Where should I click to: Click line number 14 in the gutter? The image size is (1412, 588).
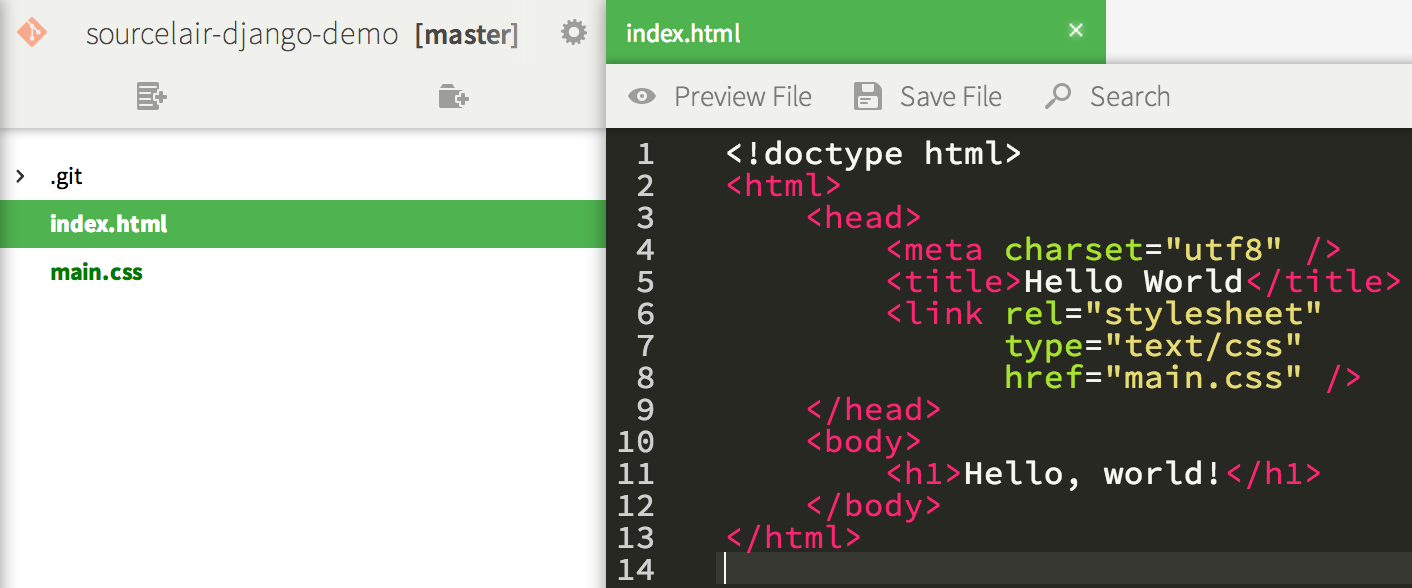click(636, 570)
